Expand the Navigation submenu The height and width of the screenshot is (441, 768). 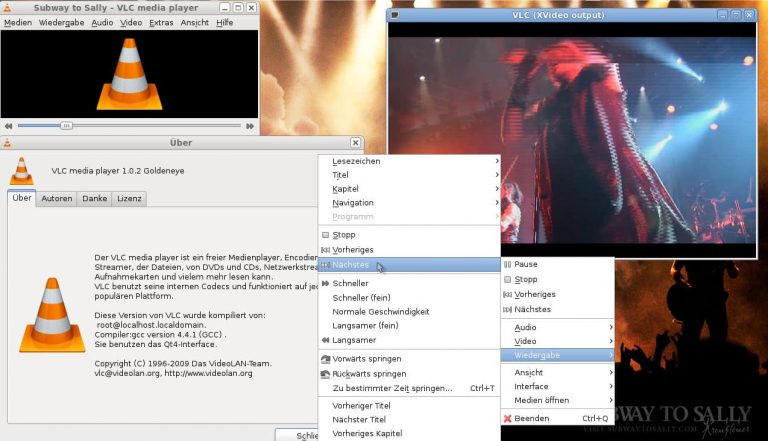click(352, 203)
